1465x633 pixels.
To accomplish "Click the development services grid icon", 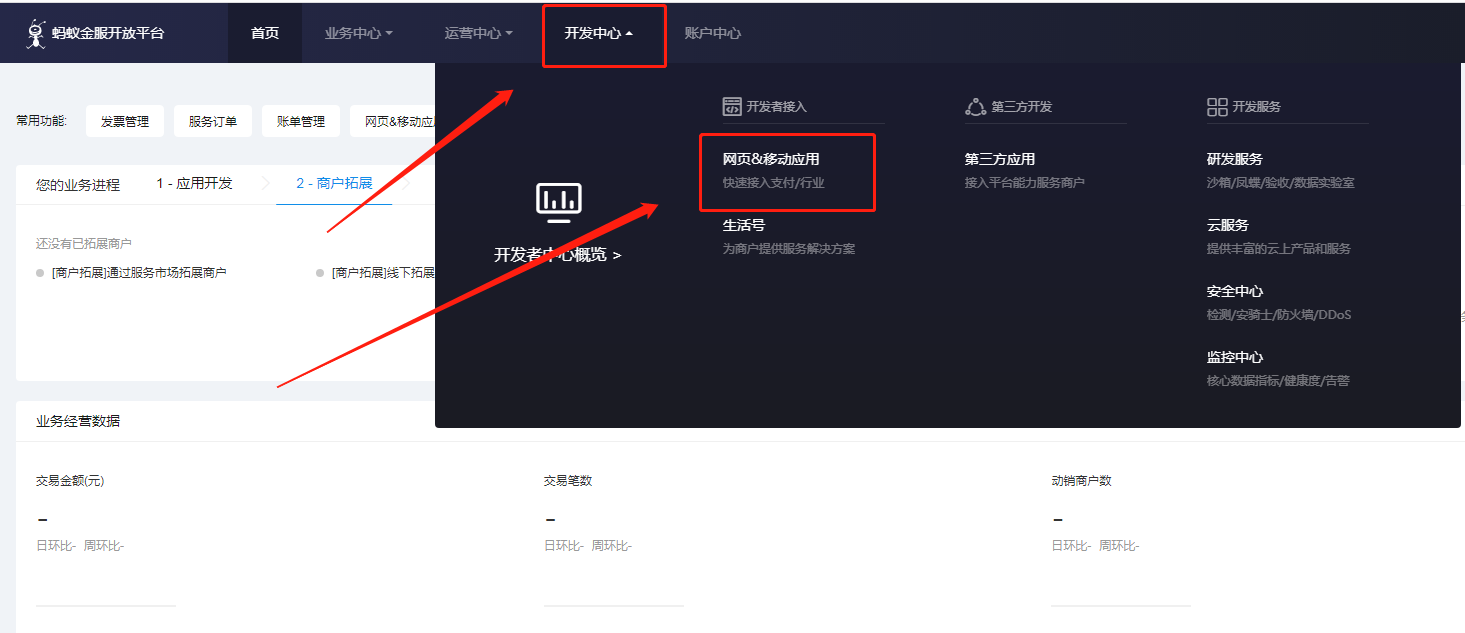I will pyautogui.click(x=1217, y=106).
